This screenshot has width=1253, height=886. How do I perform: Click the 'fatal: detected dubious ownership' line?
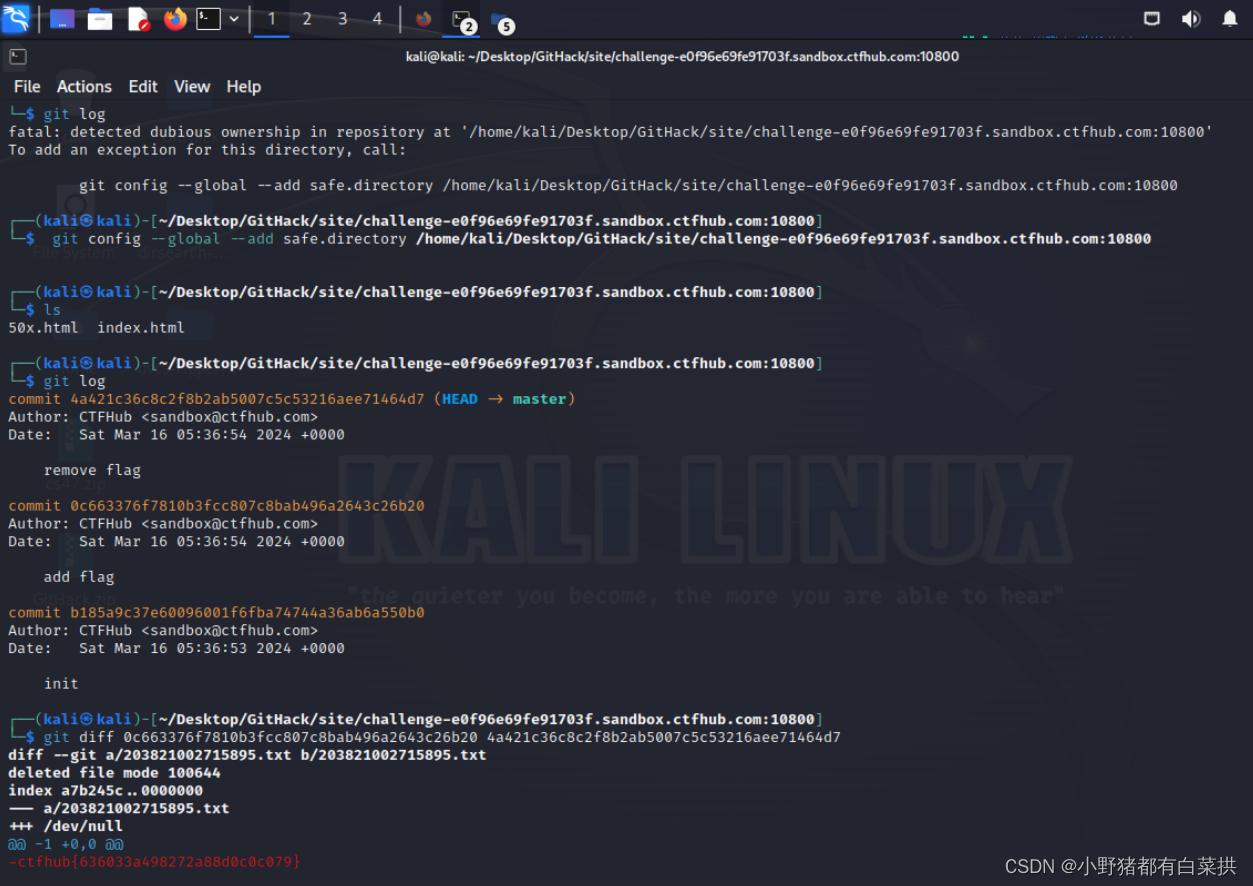tap(610, 132)
